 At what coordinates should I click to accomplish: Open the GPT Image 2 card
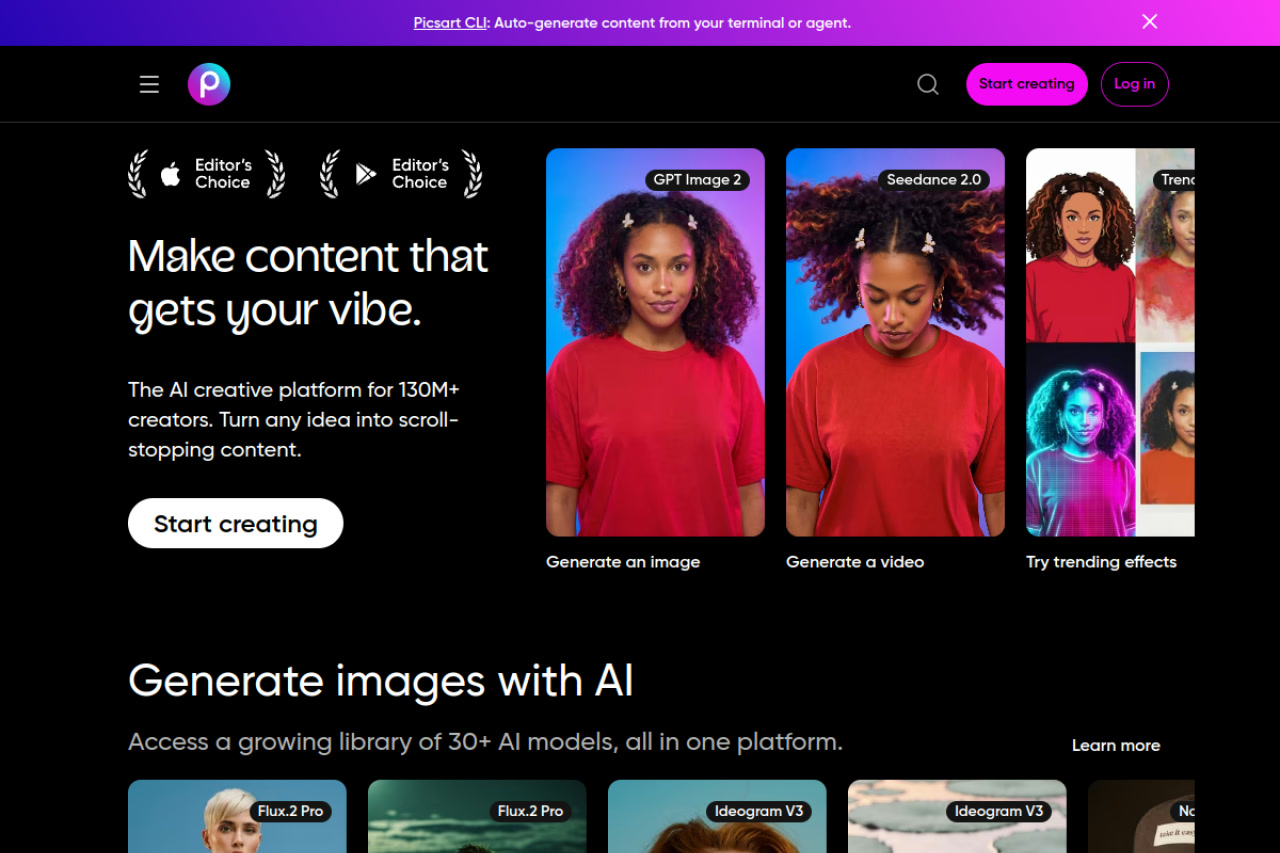tap(655, 342)
